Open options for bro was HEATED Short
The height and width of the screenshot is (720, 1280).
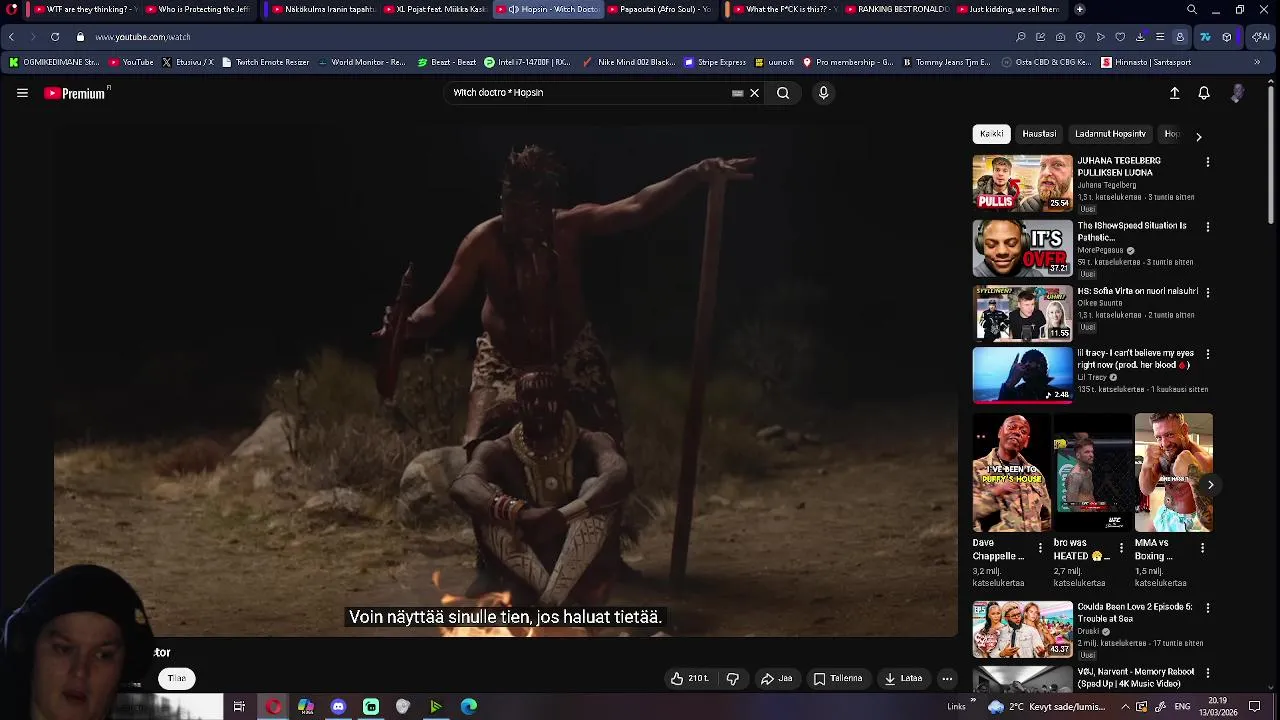(1121, 548)
